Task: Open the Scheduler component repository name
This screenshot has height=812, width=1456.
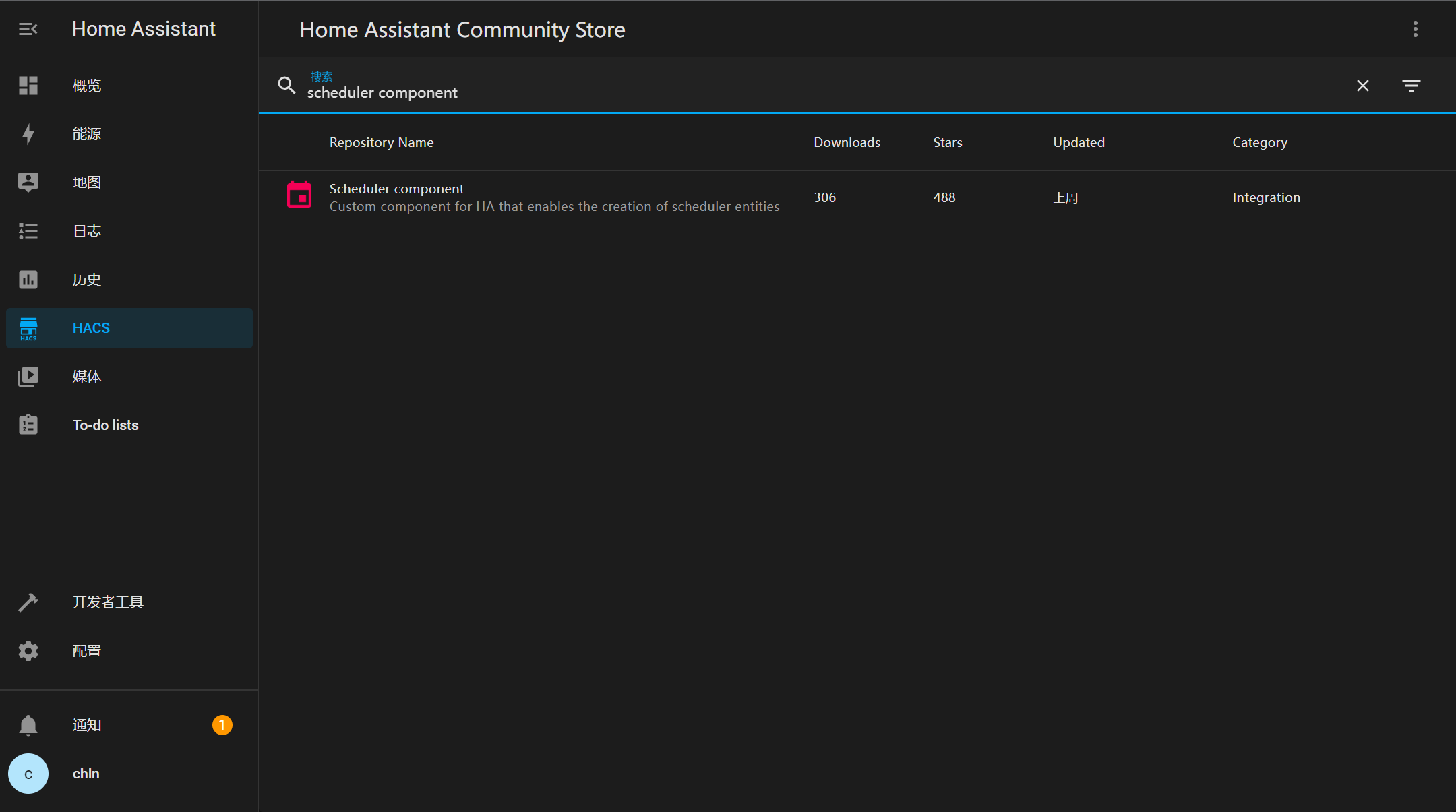Action: coord(396,189)
